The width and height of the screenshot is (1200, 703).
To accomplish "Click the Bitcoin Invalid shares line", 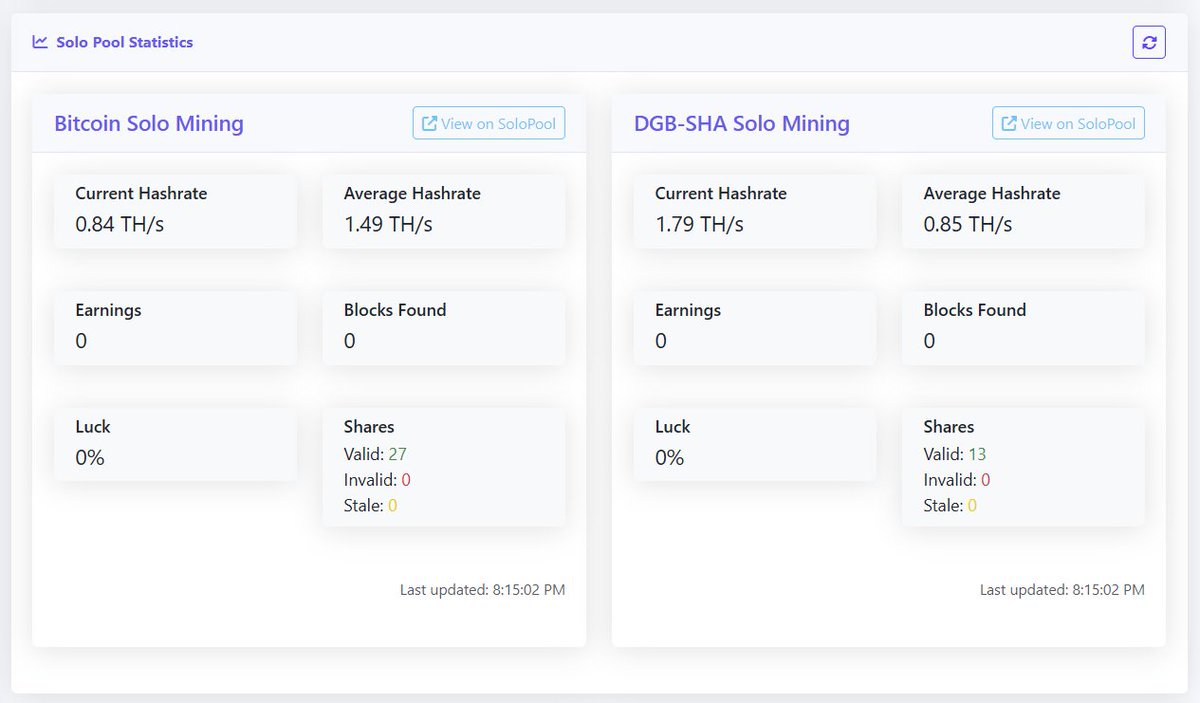I will (377, 480).
